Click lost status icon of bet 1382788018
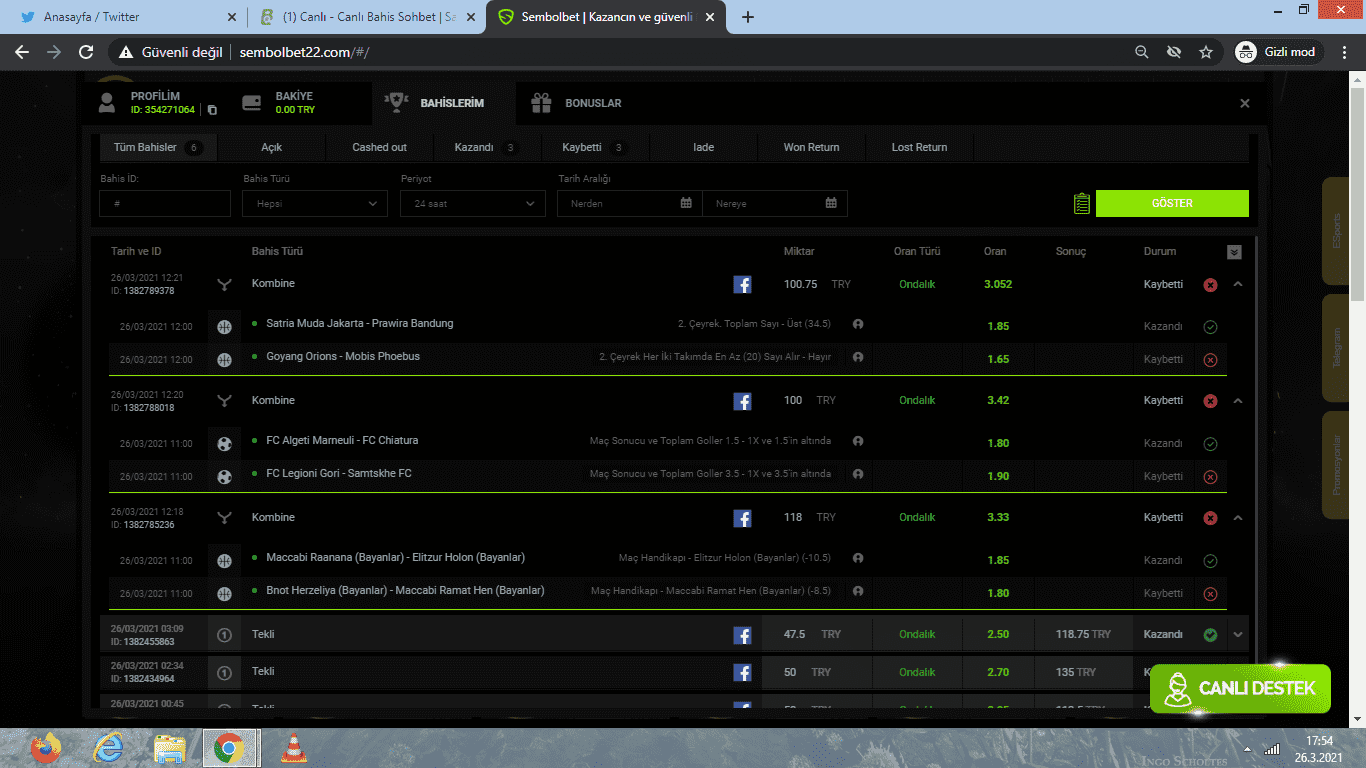The height and width of the screenshot is (768, 1366). coord(1210,402)
